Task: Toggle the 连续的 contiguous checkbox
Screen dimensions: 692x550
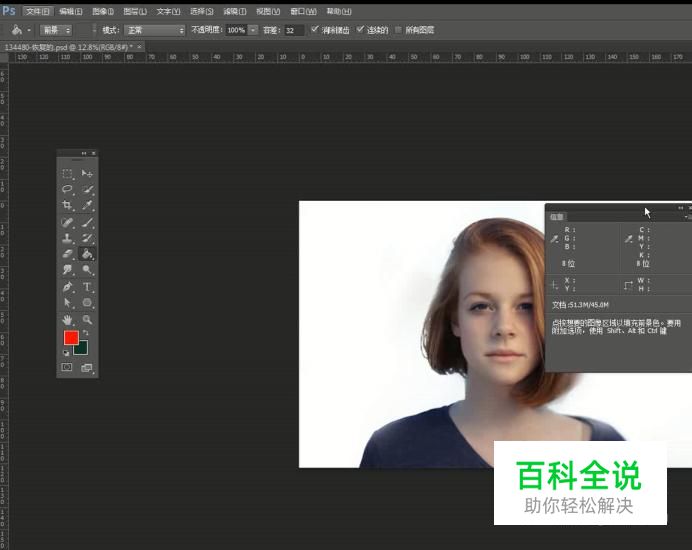Action: tap(361, 30)
